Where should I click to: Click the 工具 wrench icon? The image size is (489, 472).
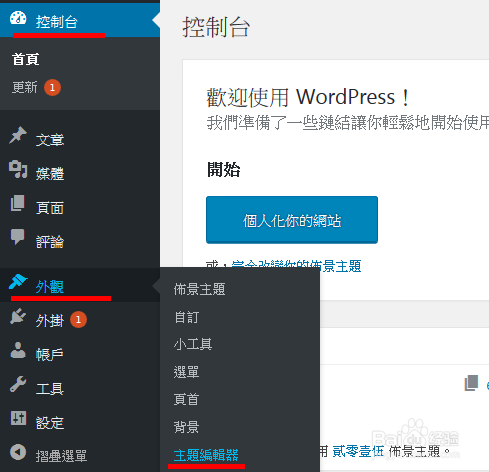pyautogui.click(x=18, y=384)
